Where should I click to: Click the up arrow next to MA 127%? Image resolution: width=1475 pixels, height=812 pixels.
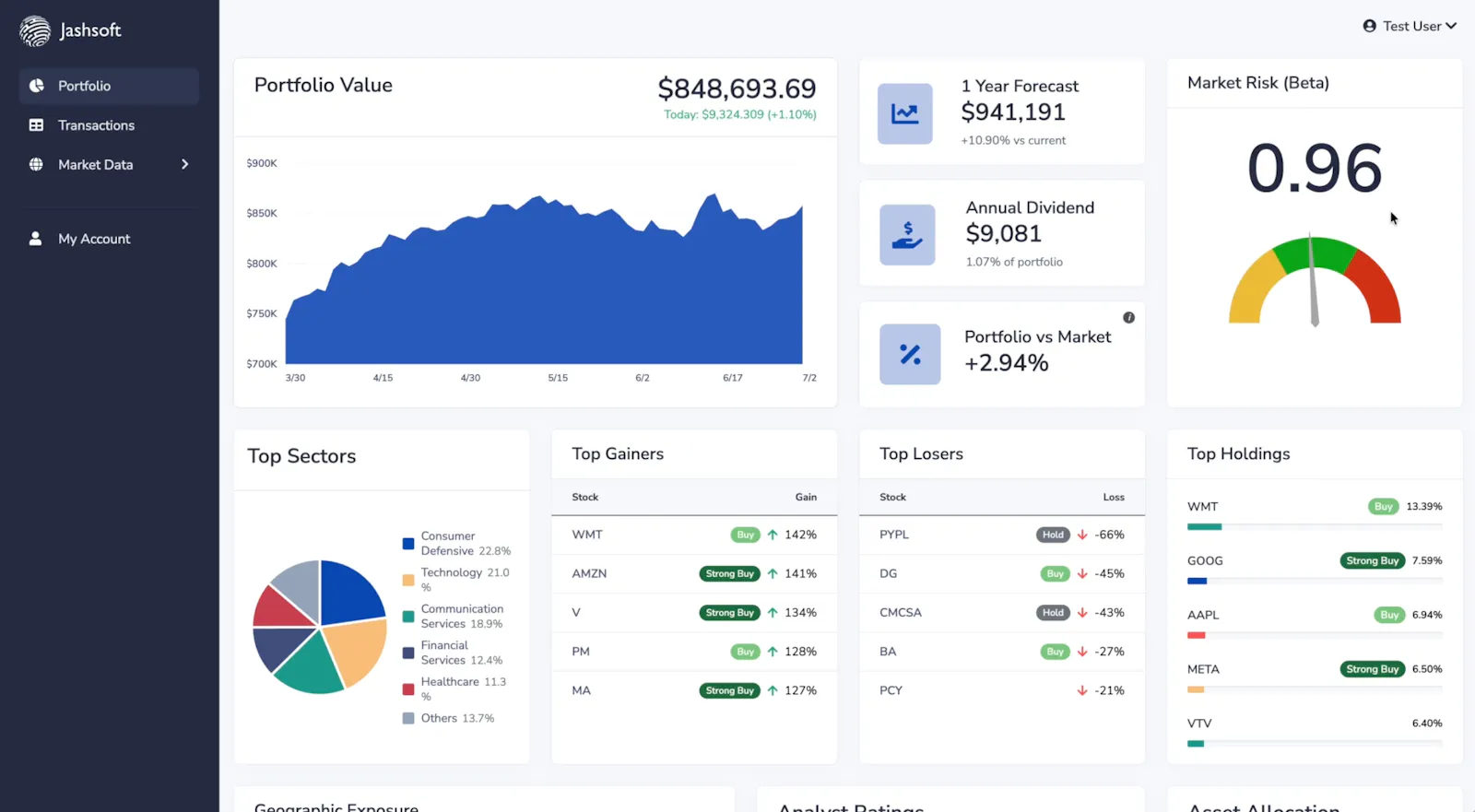pos(773,690)
